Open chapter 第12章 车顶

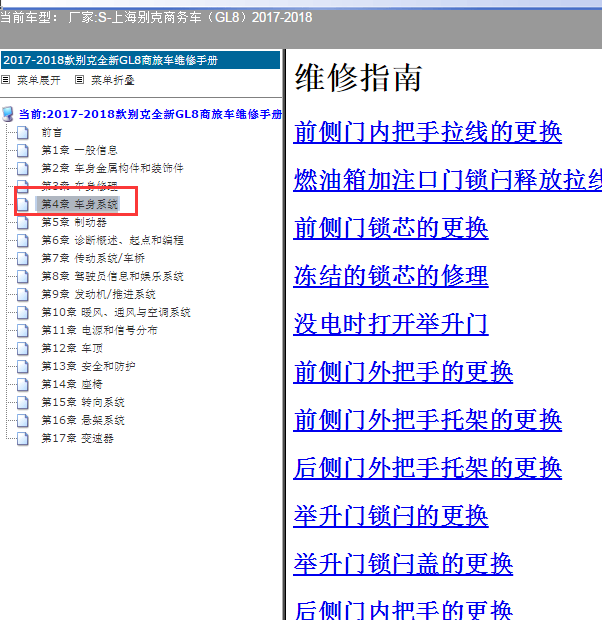(72, 348)
